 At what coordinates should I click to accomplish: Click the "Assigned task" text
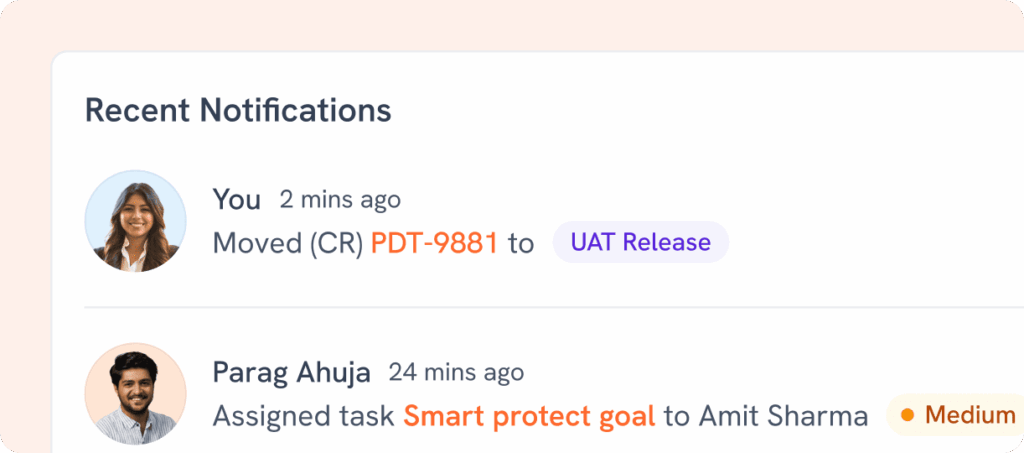[x=303, y=416]
